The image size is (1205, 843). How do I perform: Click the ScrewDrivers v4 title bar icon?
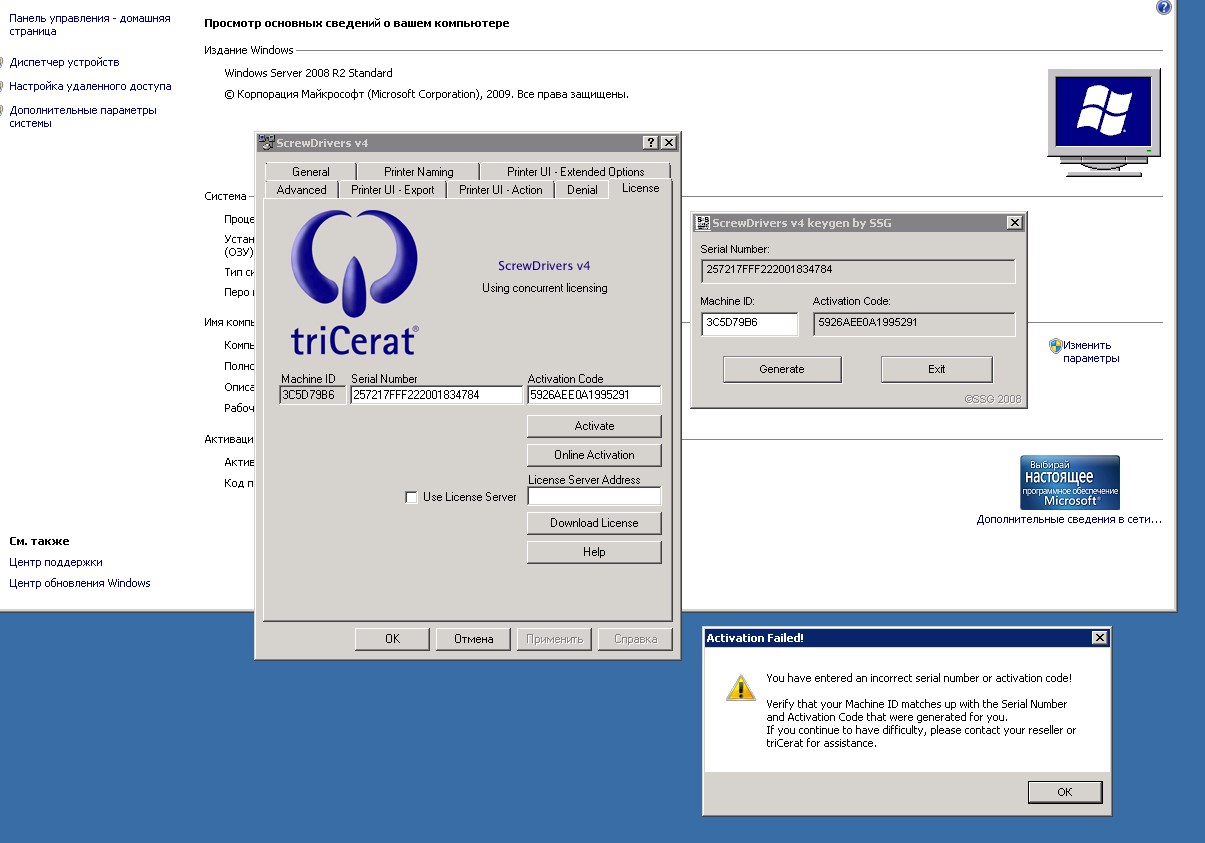[x=266, y=142]
